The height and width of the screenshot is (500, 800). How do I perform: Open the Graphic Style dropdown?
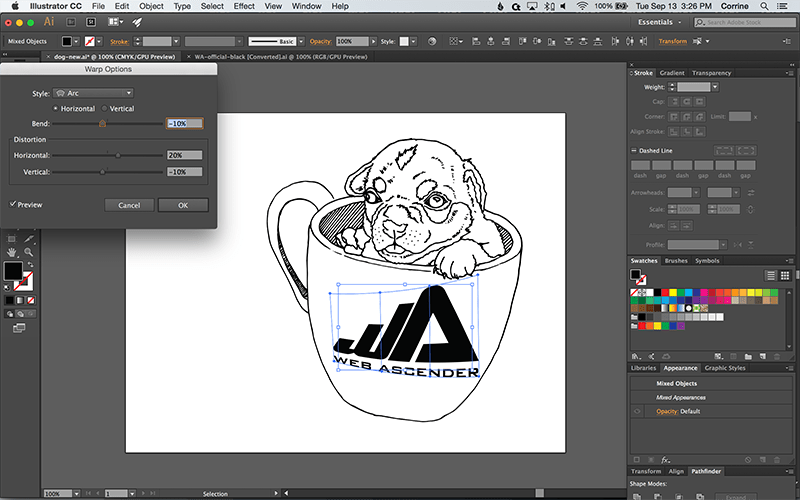413,41
